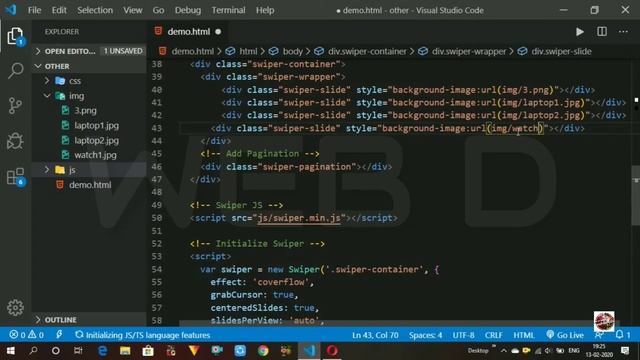Expand the Open Editors section
The height and width of the screenshot is (360, 640).
tap(89, 51)
